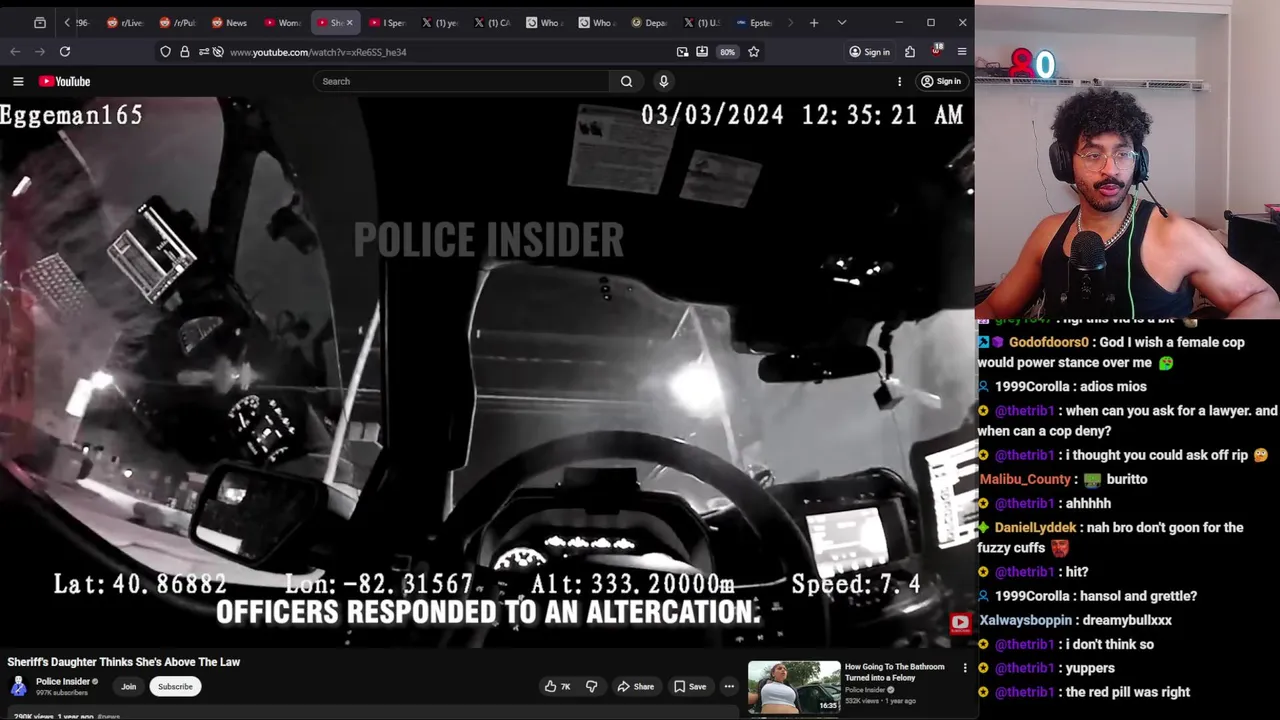The height and width of the screenshot is (720, 1280).
Task: Click the YouTube search magnifier button
Action: pos(626,81)
